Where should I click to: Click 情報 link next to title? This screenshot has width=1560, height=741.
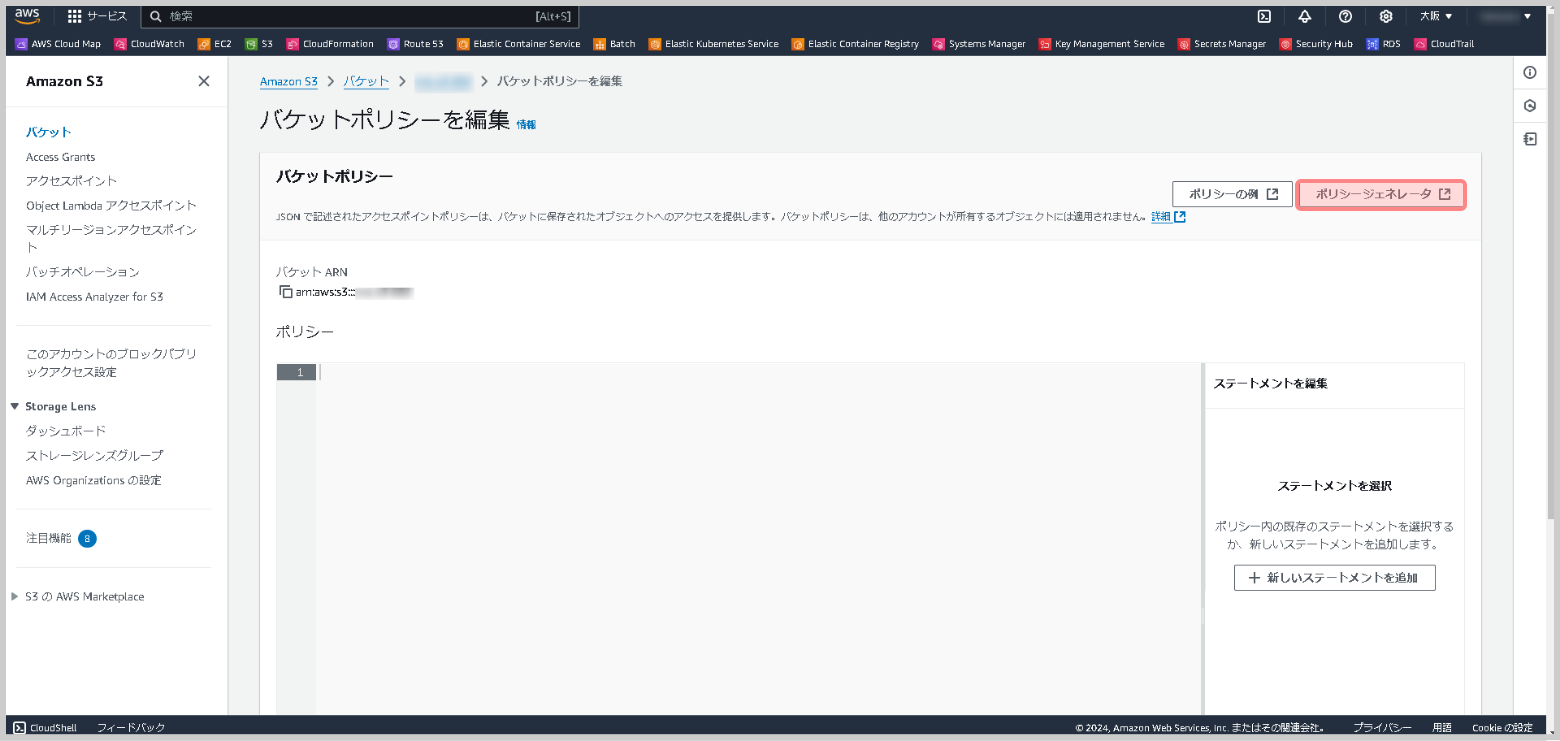tap(526, 125)
